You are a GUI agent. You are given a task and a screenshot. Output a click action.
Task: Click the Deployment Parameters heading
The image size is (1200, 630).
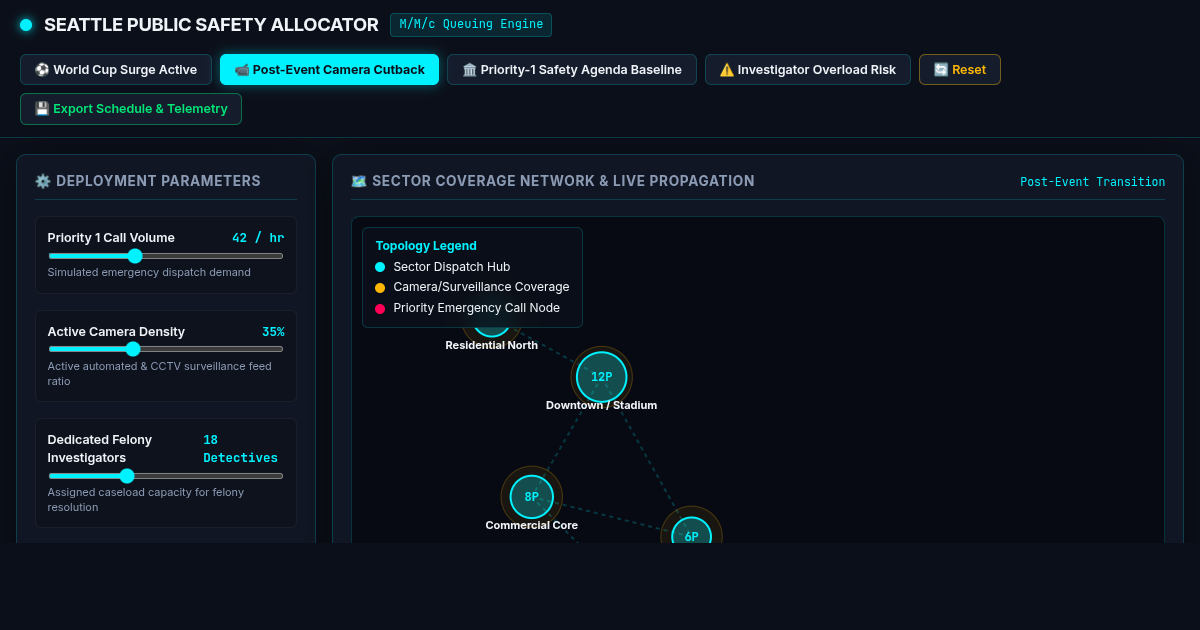pos(148,181)
